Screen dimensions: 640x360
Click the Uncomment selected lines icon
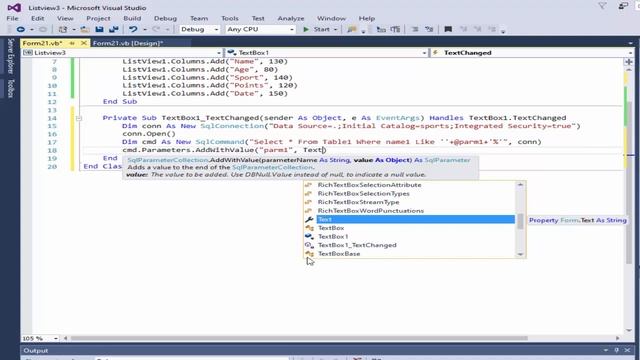coord(429,29)
